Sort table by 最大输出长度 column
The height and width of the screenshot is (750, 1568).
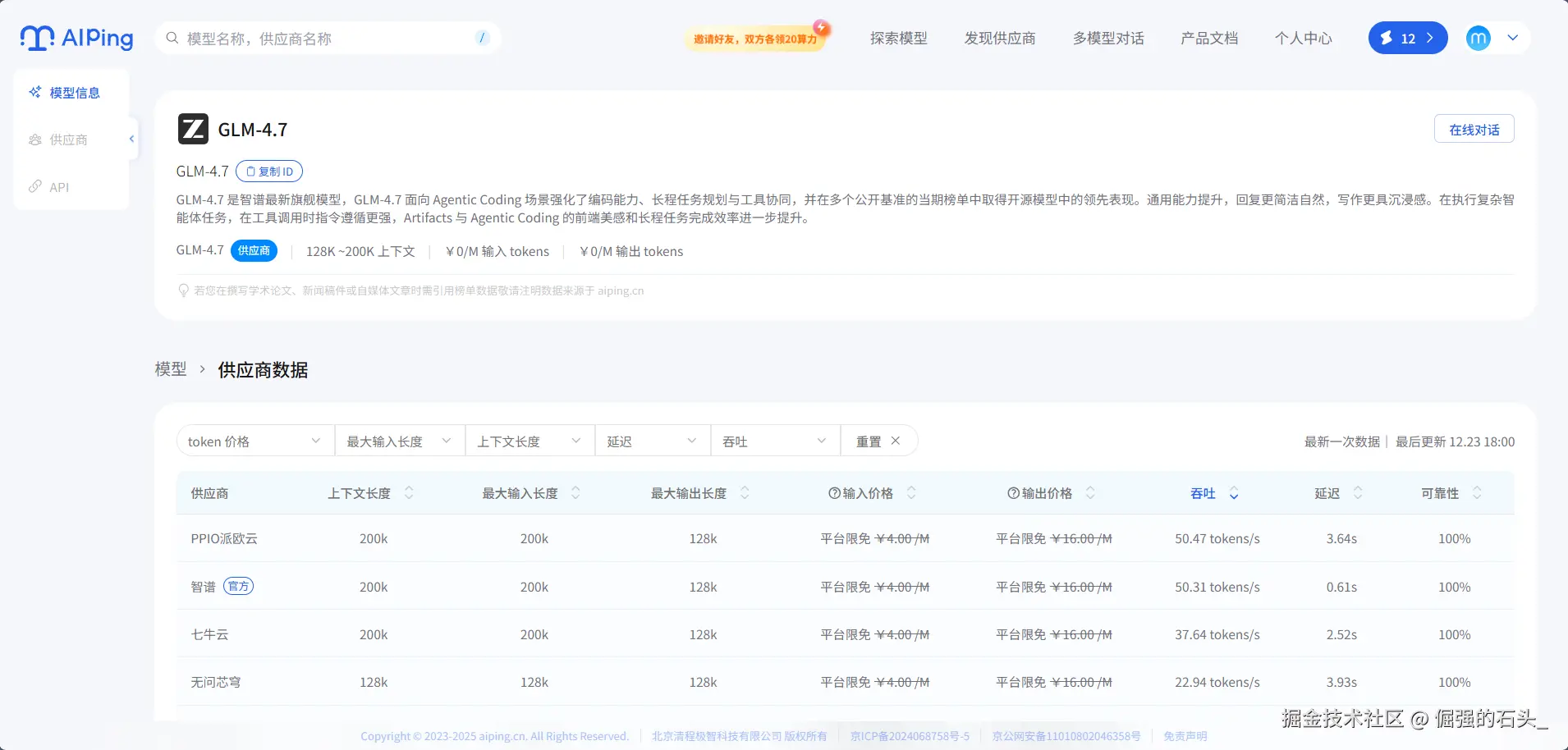click(x=745, y=493)
